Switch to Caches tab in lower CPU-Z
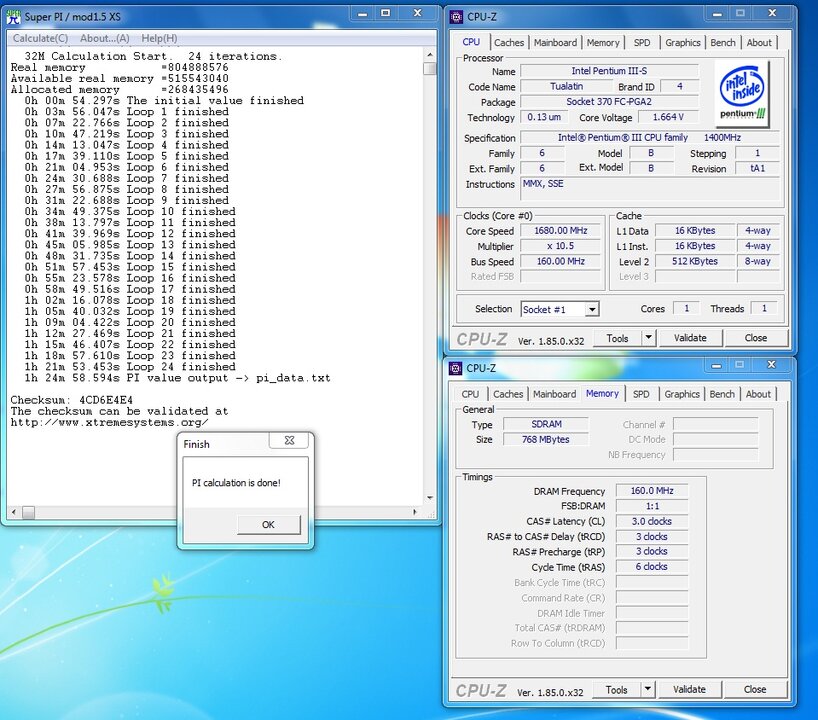This screenshot has width=818, height=720. (508, 394)
